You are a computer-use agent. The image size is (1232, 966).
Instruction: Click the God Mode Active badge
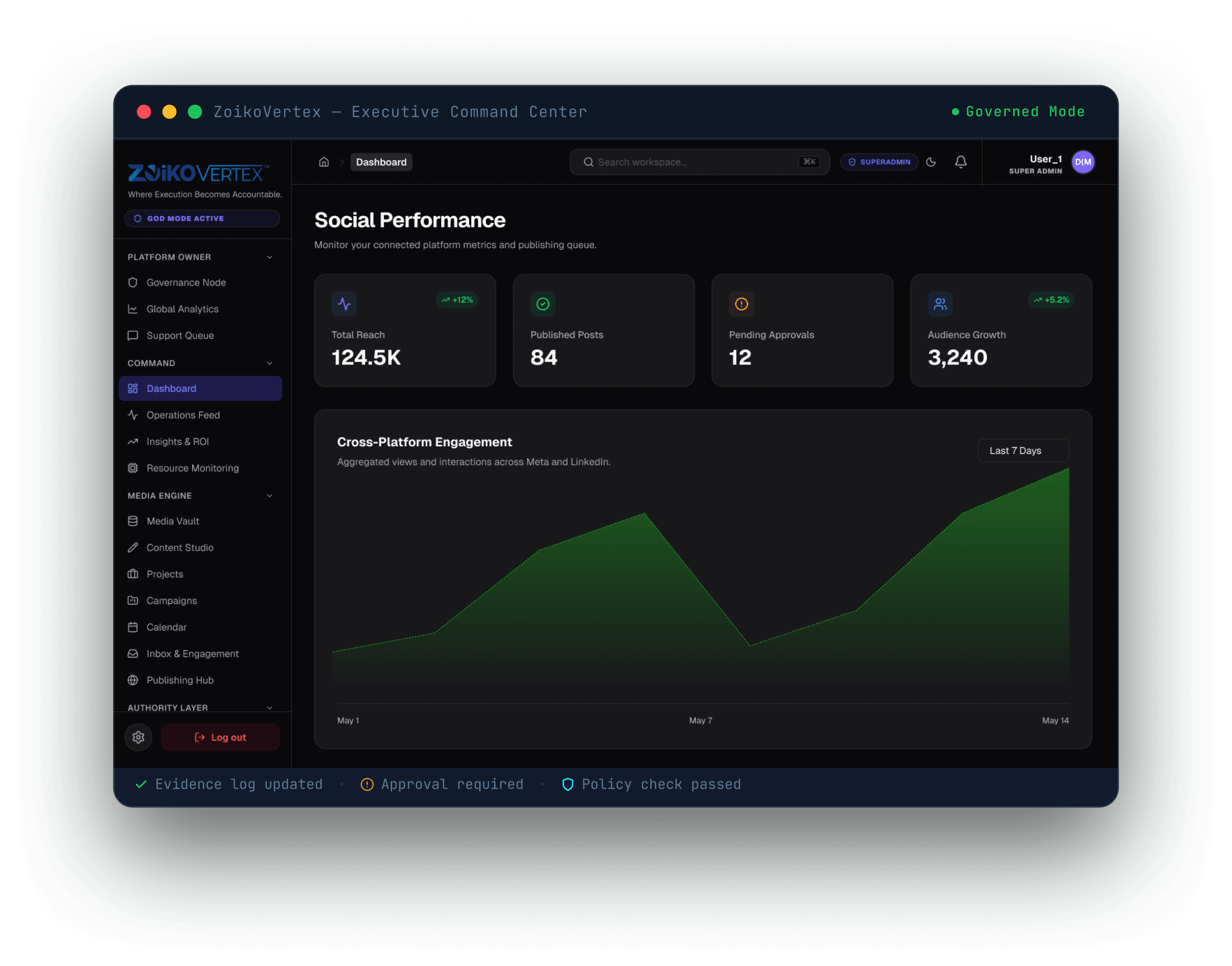click(x=202, y=218)
